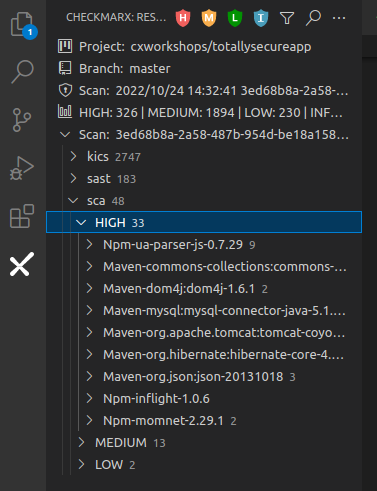
Task: Open the More Actions ellipsis menu
Action: point(339,18)
